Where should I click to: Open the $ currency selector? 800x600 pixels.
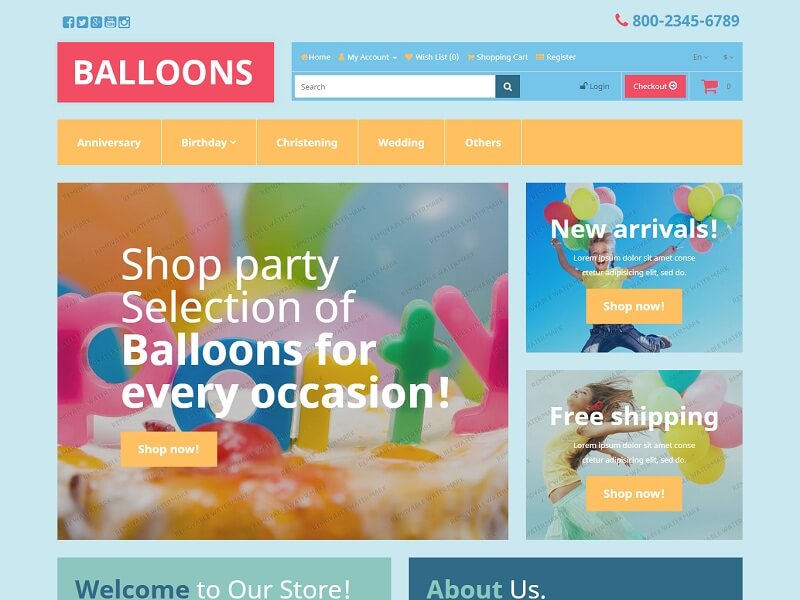[728, 57]
